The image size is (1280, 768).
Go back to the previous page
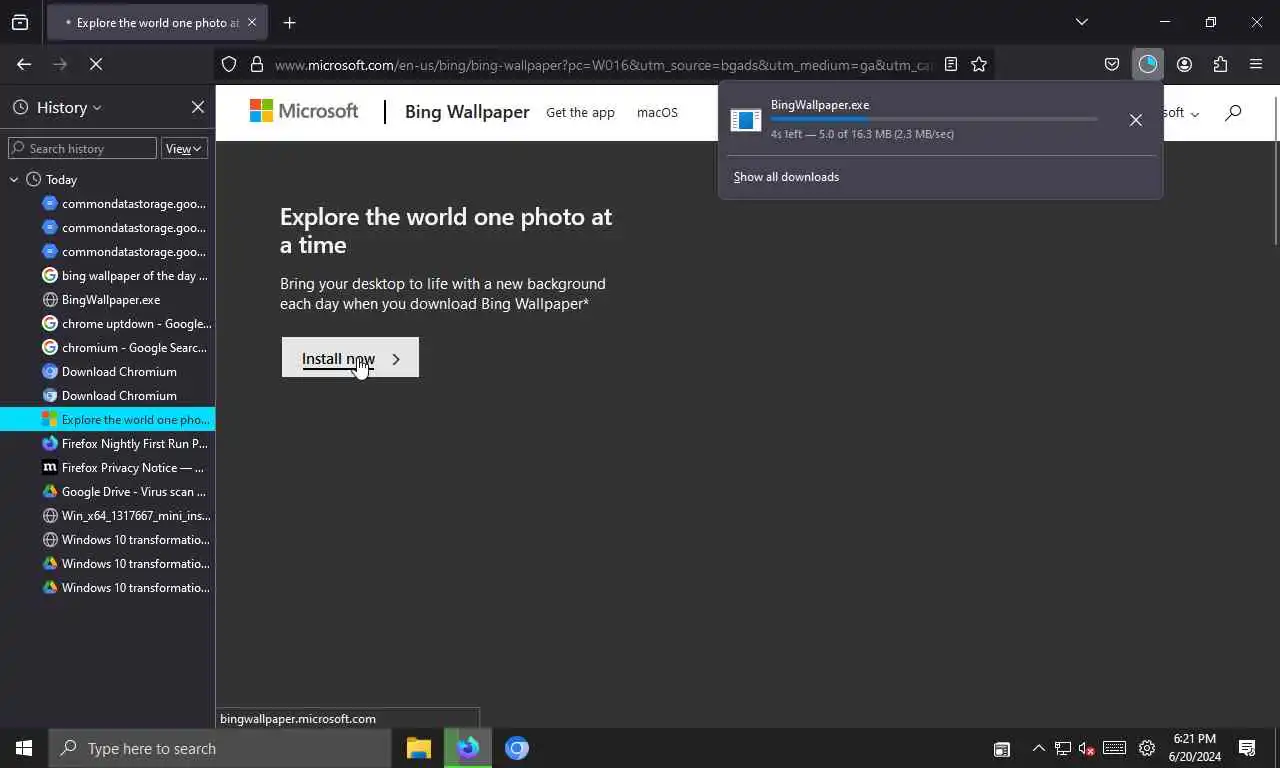24,64
